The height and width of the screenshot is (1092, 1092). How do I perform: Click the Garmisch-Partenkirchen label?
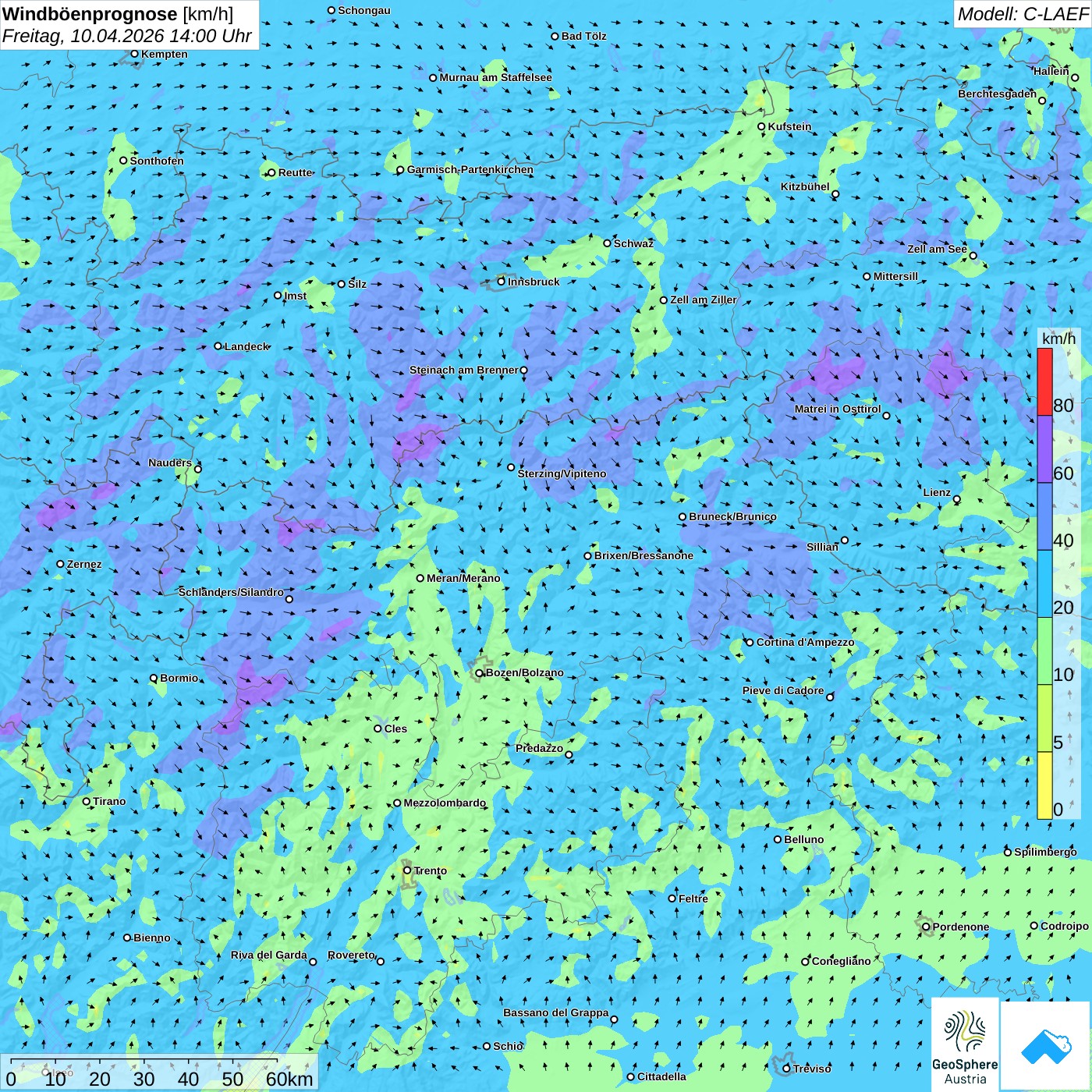click(470, 169)
